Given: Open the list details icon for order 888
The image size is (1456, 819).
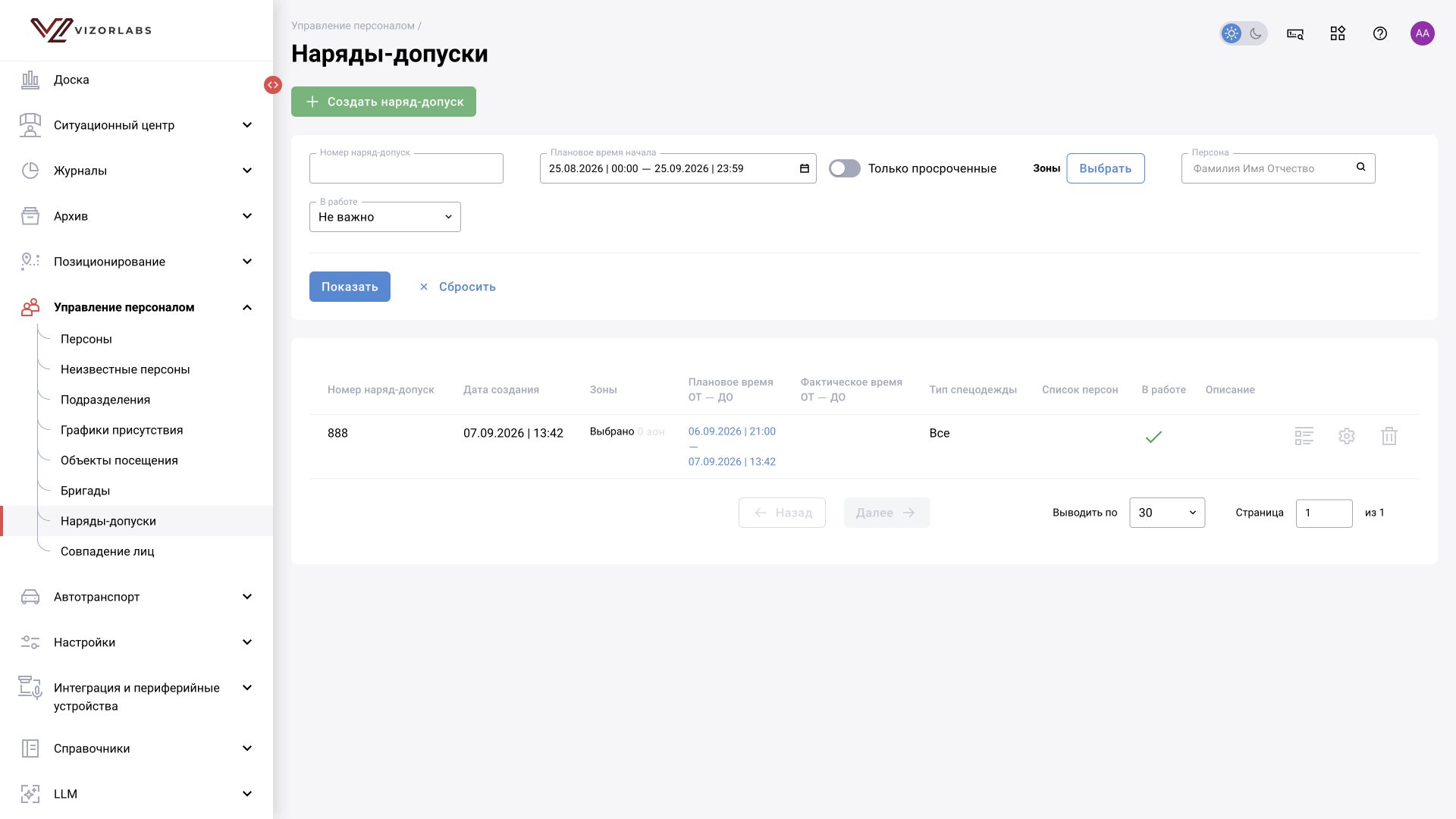Looking at the screenshot, I should click(1304, 436).
